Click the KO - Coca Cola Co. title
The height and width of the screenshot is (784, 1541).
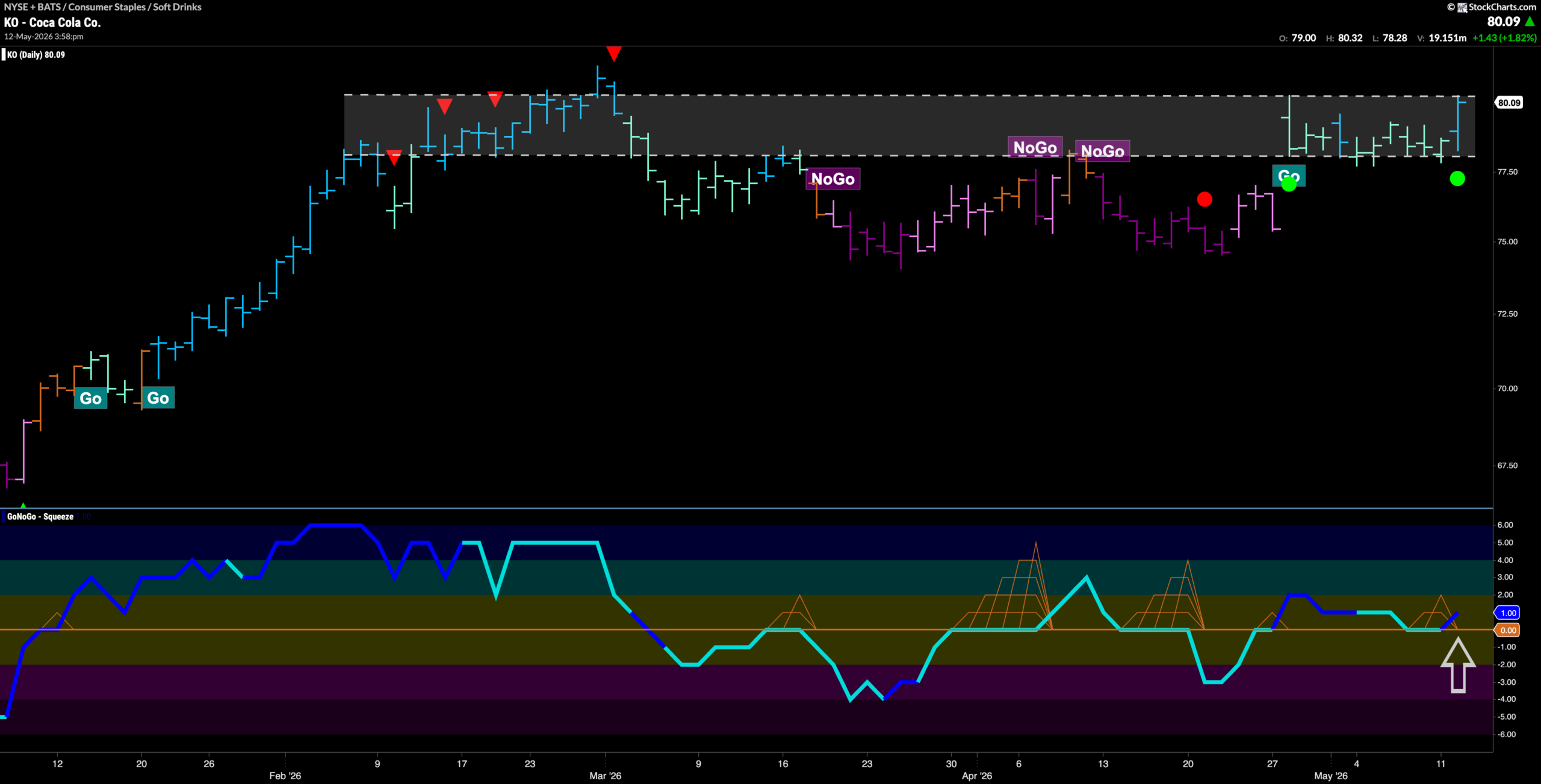pos(52,22)
